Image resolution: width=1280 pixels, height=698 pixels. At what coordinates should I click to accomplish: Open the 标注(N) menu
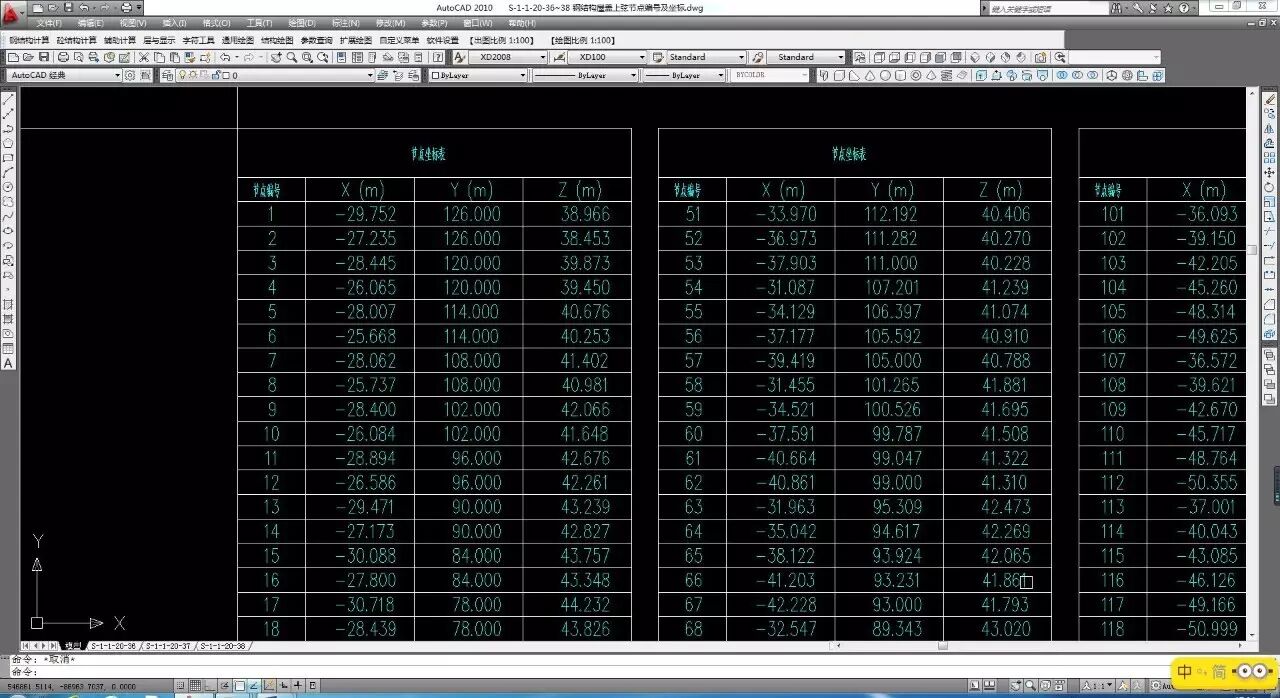click(x=346, y=23)
